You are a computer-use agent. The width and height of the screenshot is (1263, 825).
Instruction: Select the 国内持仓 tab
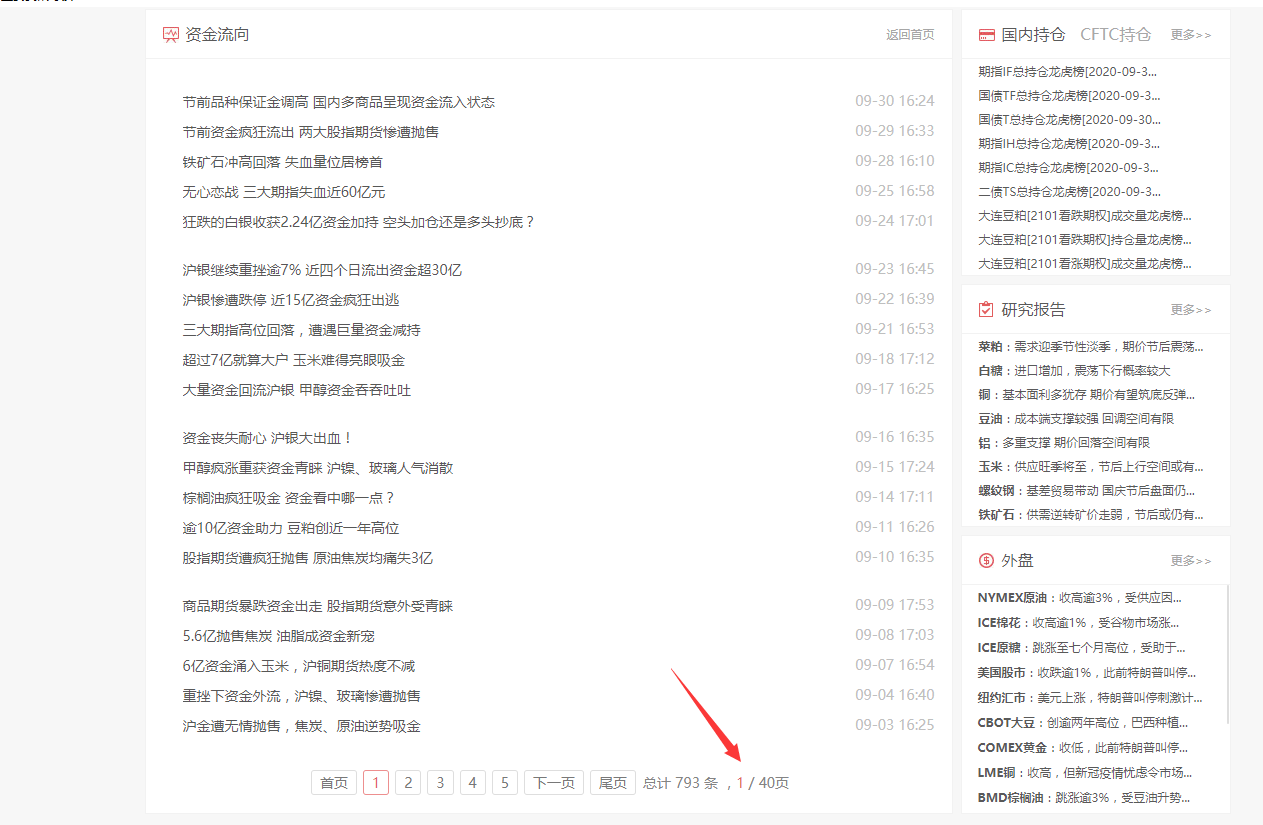[1033, 35]
